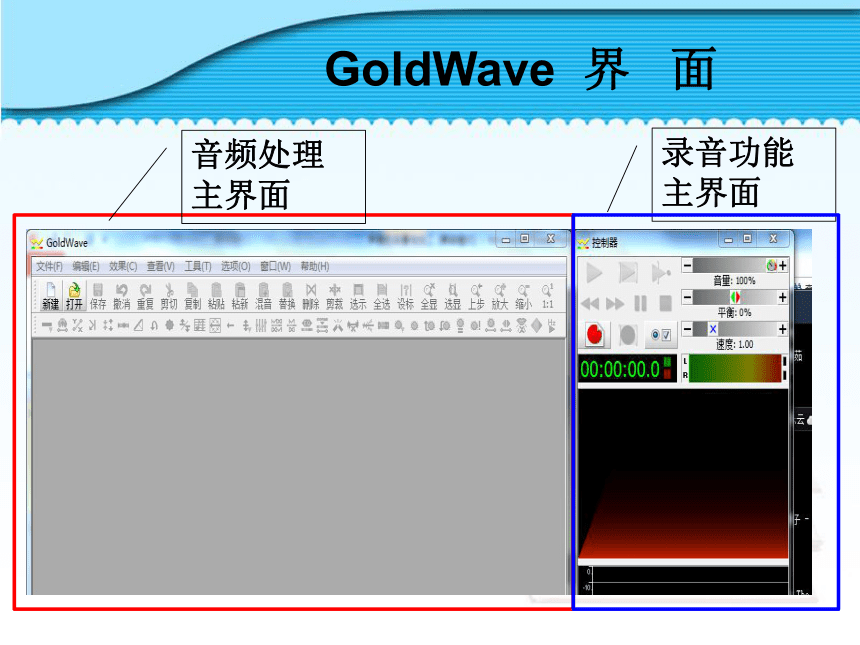Open the 查看(V) menu
Viewport: 860px width, 645px height.
[x=160, y=267]
